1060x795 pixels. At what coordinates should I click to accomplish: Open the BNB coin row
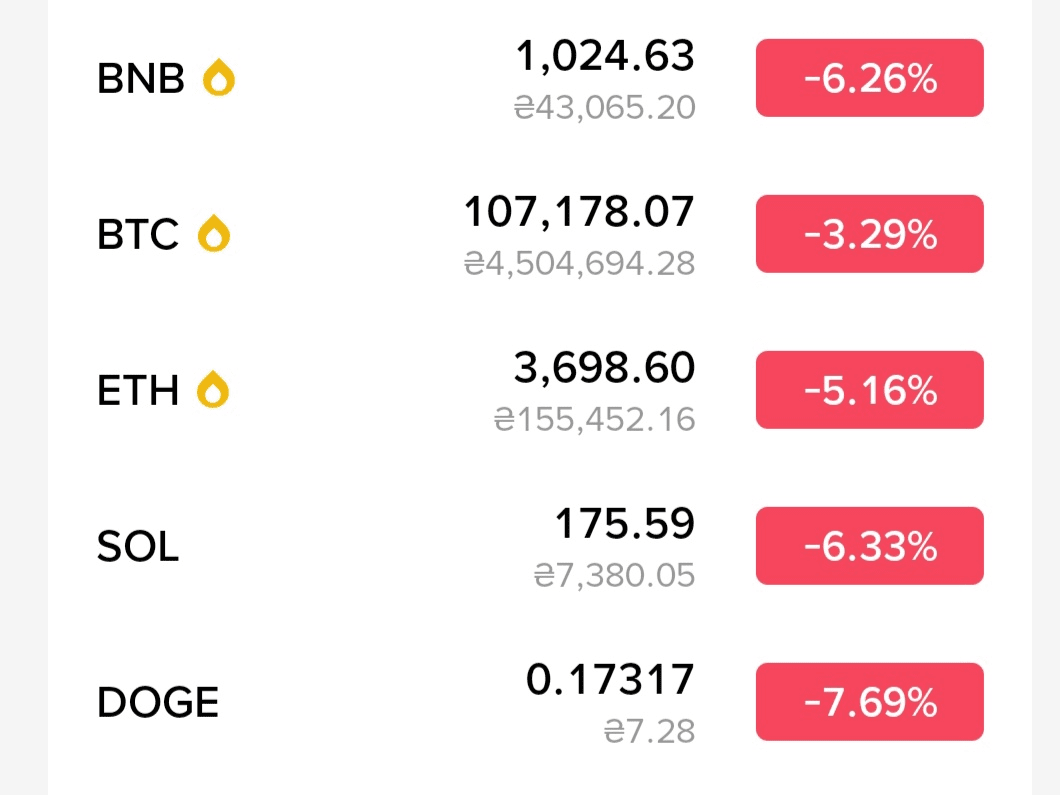point(539,78)
